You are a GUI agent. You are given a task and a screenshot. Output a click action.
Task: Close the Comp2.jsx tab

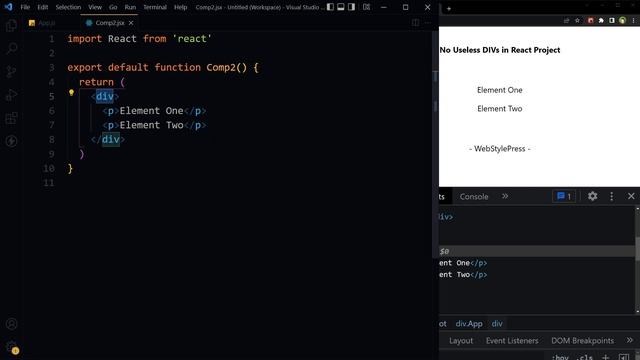[x=131, y=23]
